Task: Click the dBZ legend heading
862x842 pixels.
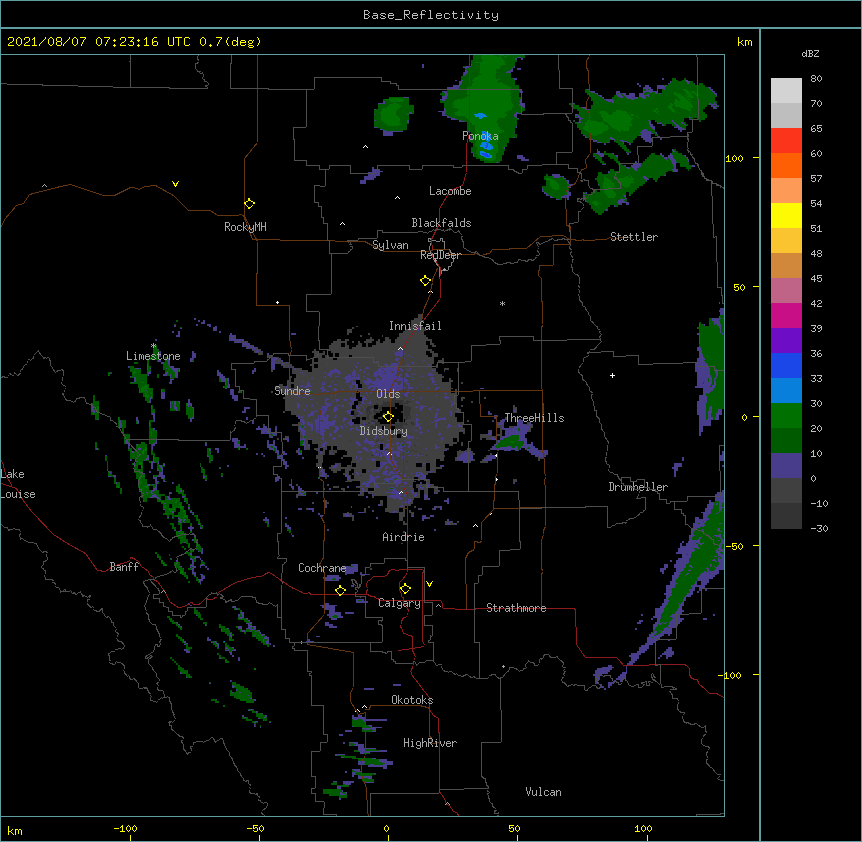Action: [810, 53]
